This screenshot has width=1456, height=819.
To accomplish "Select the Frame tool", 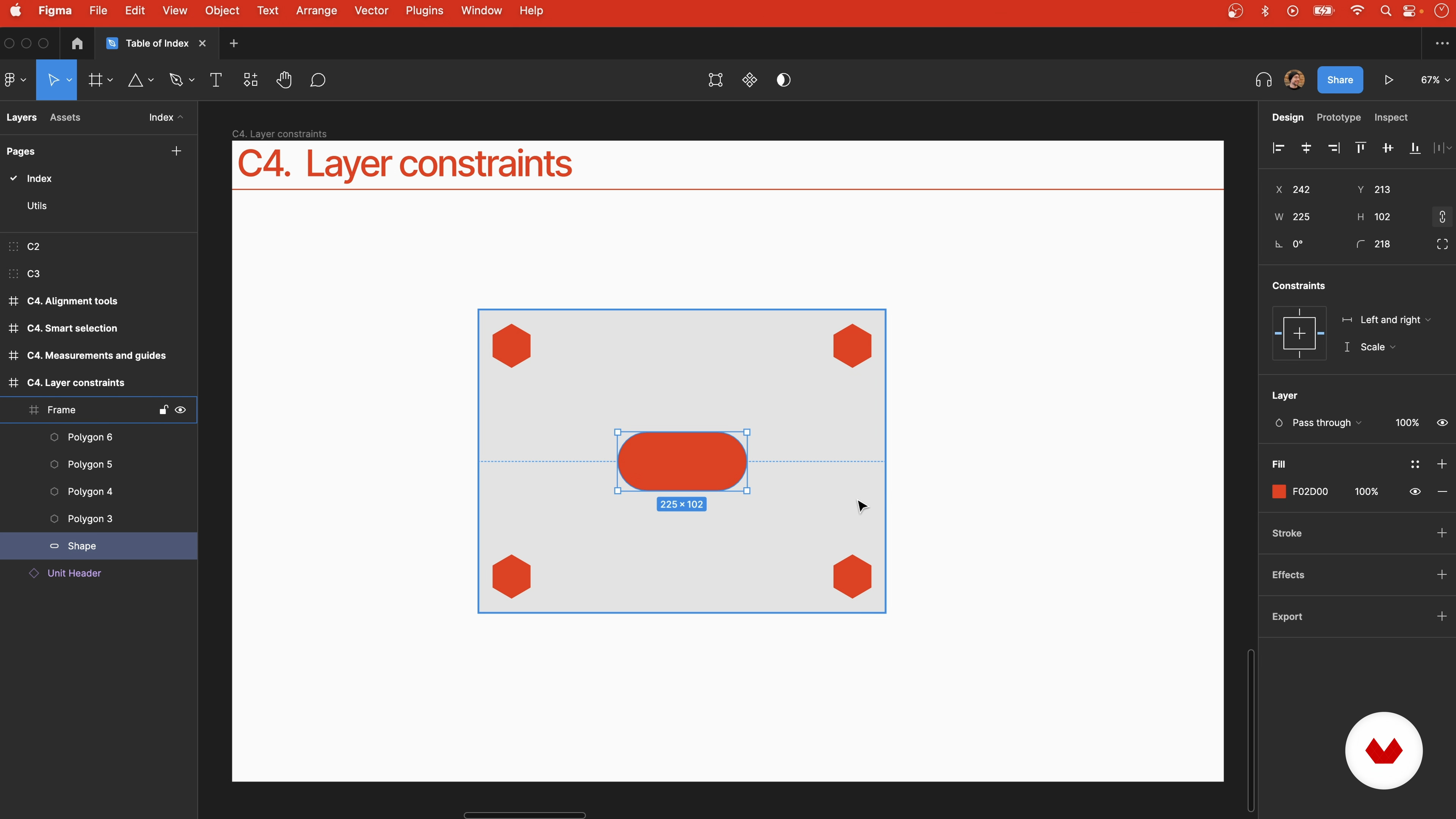I will (96, 80).
